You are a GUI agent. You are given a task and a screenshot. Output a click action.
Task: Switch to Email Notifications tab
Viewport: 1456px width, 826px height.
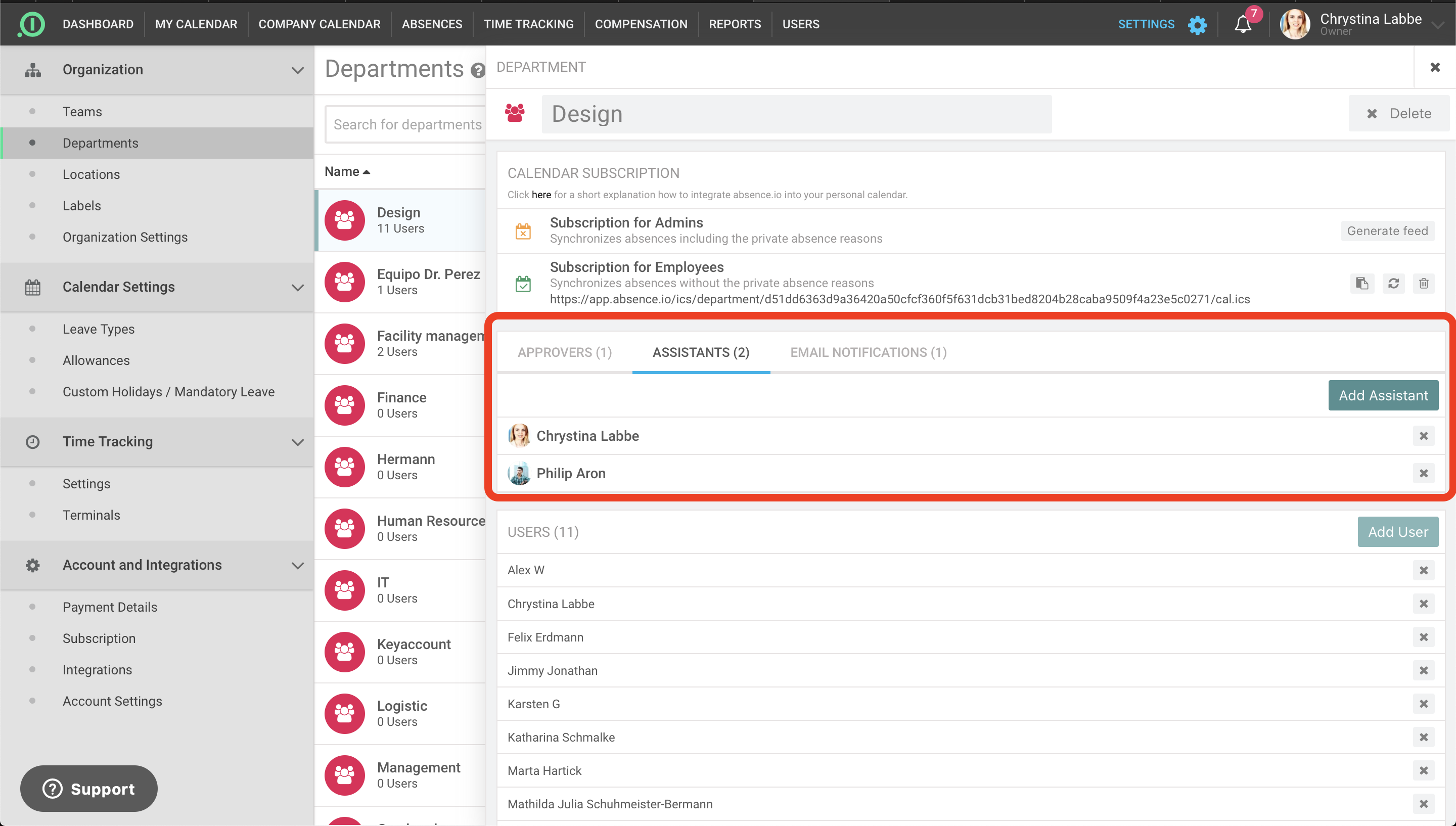[x=868, y=352]
